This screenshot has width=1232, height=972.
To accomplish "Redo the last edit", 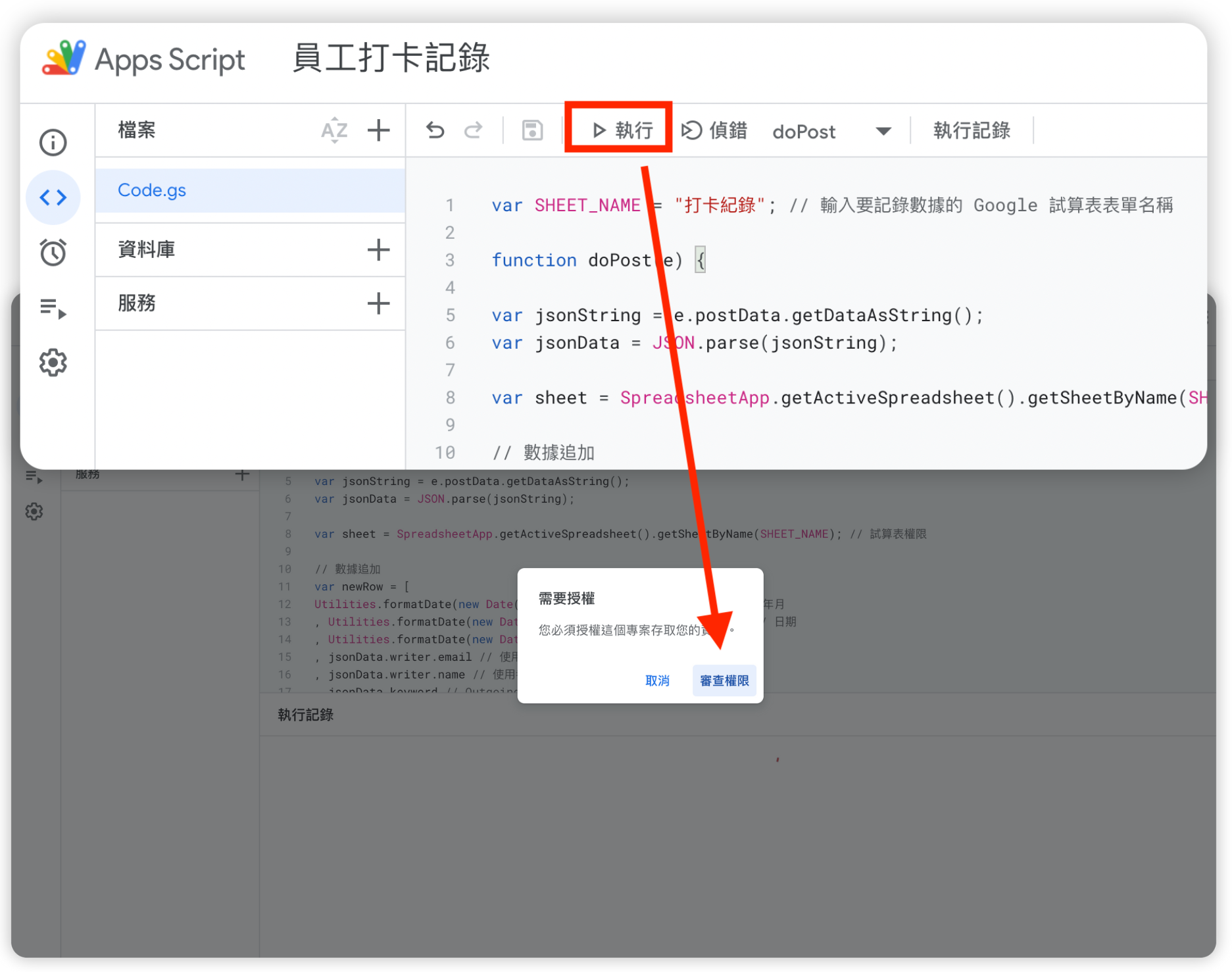I will point(473,130).
